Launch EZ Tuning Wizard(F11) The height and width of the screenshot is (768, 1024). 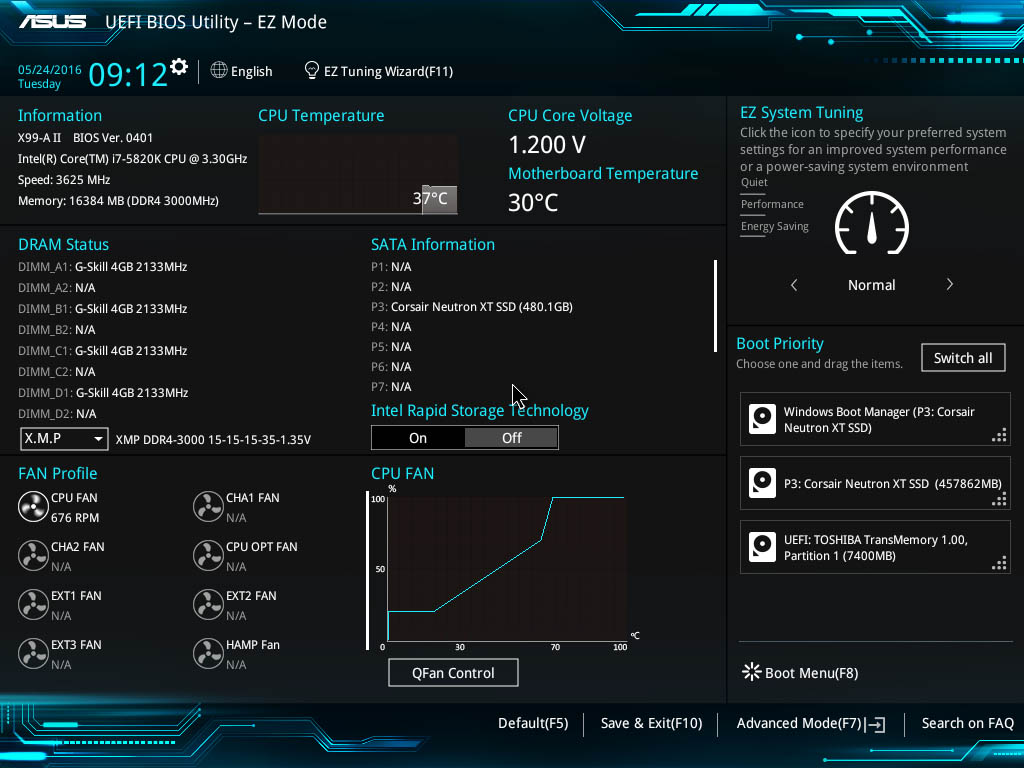(388, 71)
